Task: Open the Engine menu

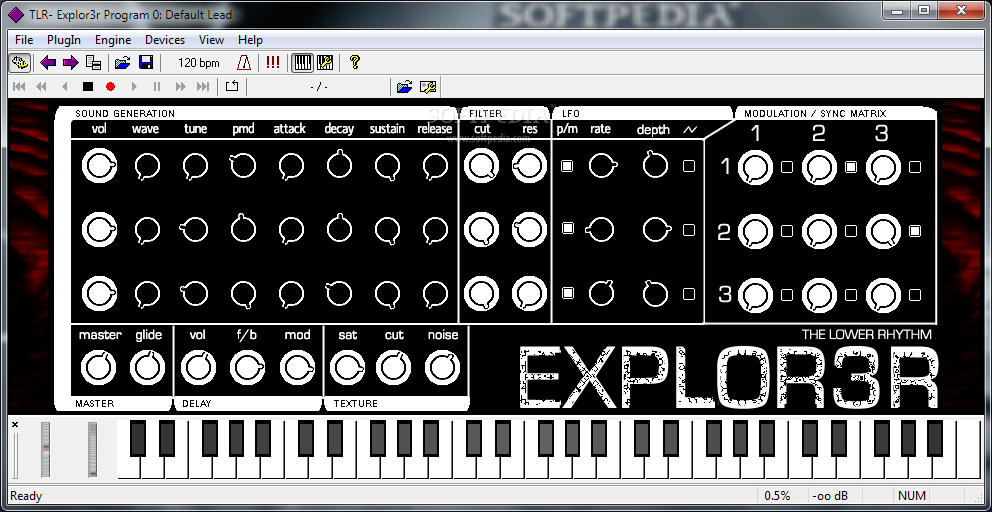Action: tap(113, 40)
